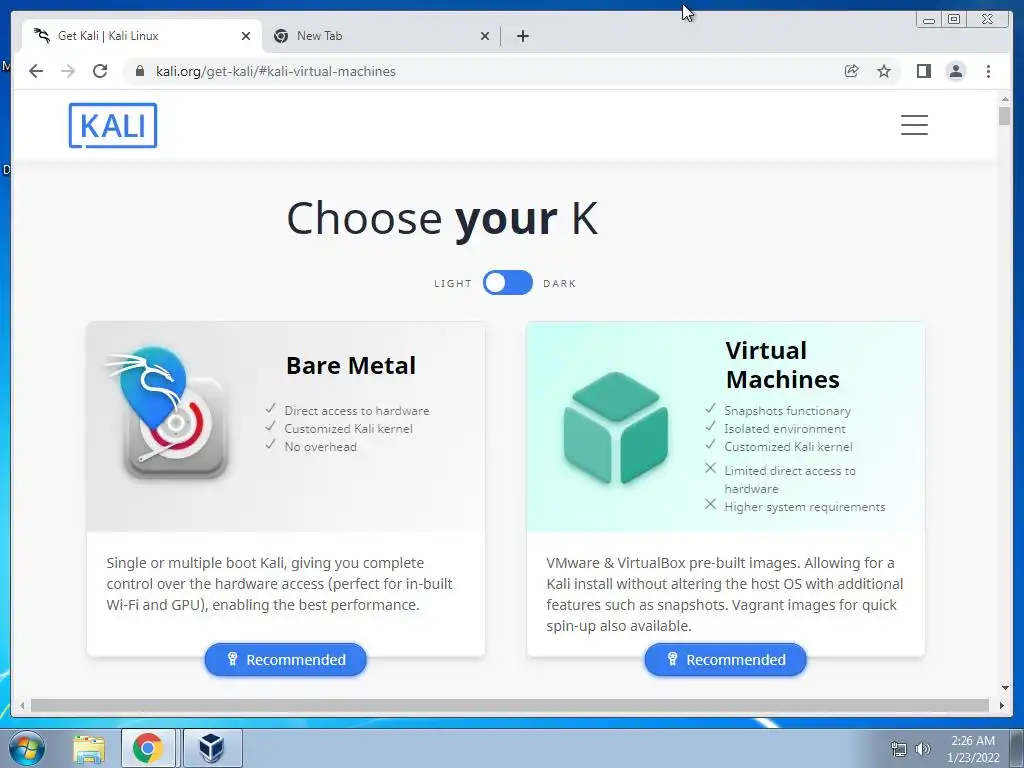This screenshot has height=768, width=1024.
Task: Click the 'No overhead' text
Action: 321,447
